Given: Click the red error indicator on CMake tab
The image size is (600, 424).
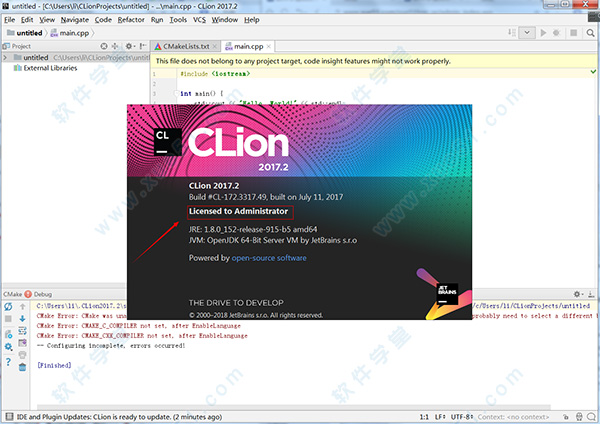Looking at the screenshot, I should [28, 294].
